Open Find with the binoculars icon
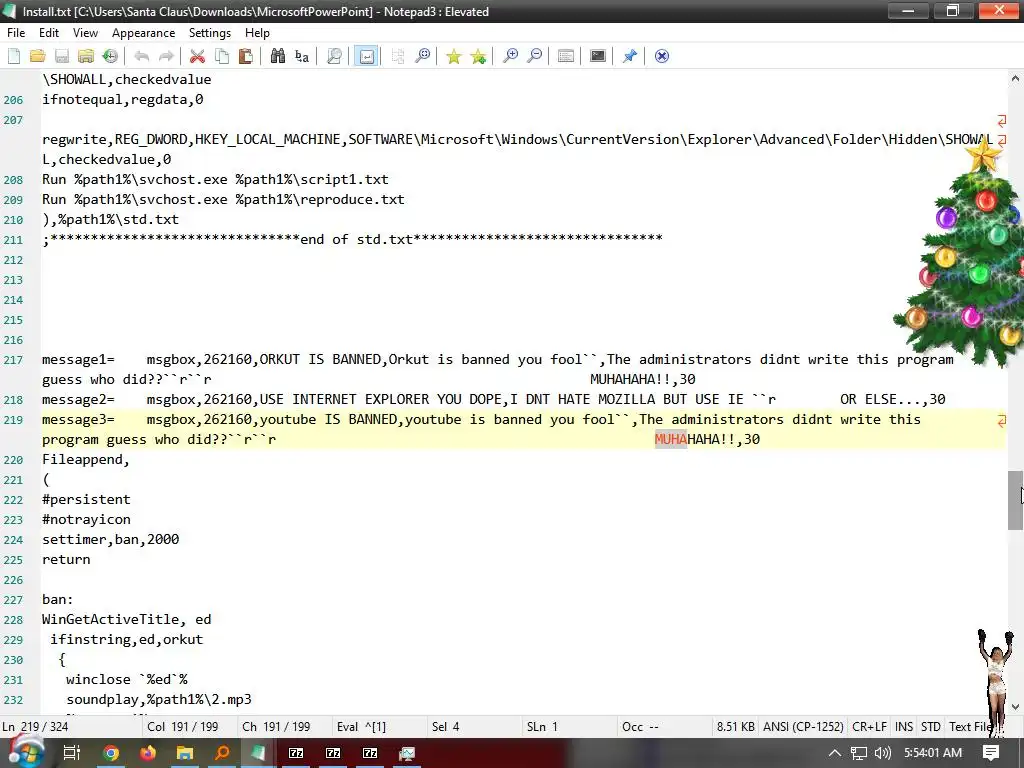 coord(278,56)
